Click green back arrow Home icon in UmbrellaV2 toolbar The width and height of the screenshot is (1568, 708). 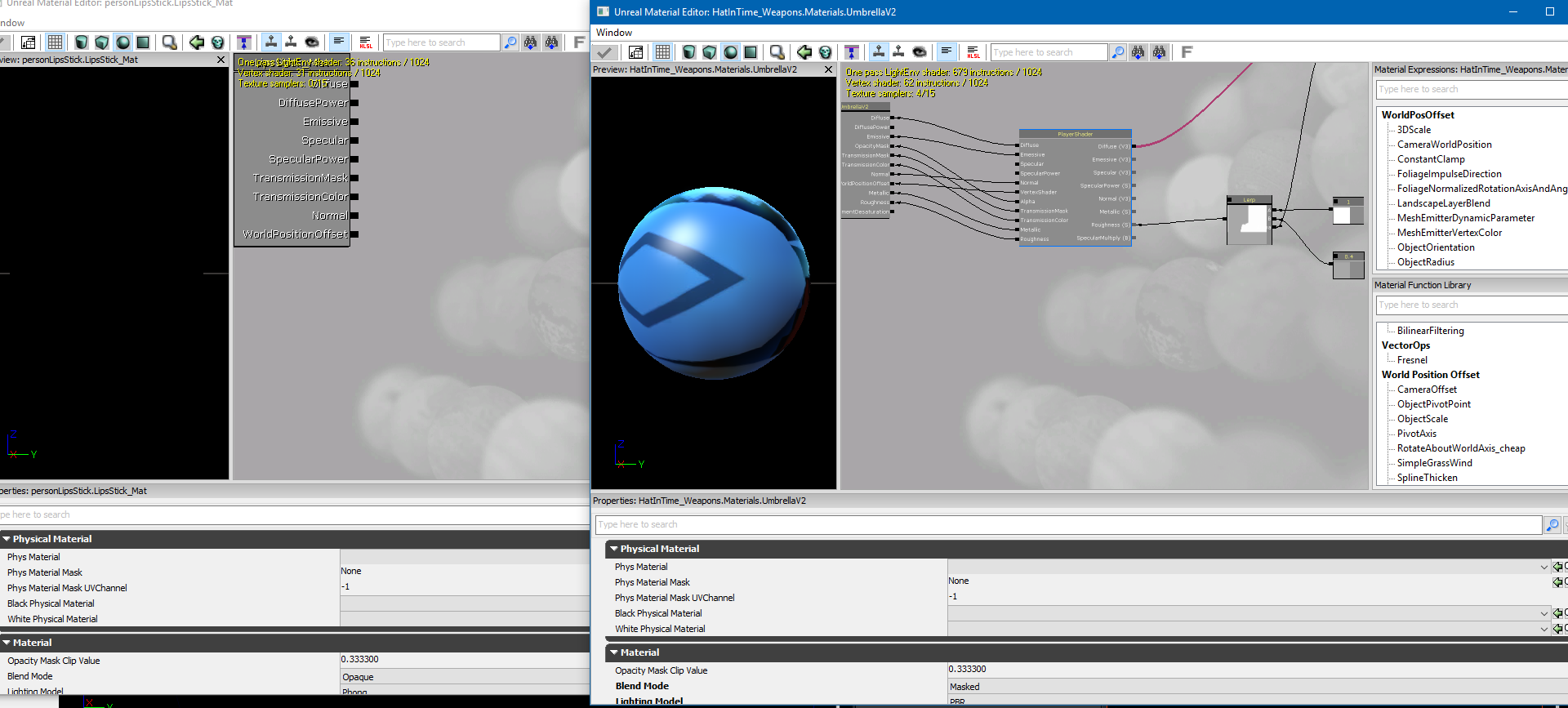pyautogui.click(x=804, y=52)
